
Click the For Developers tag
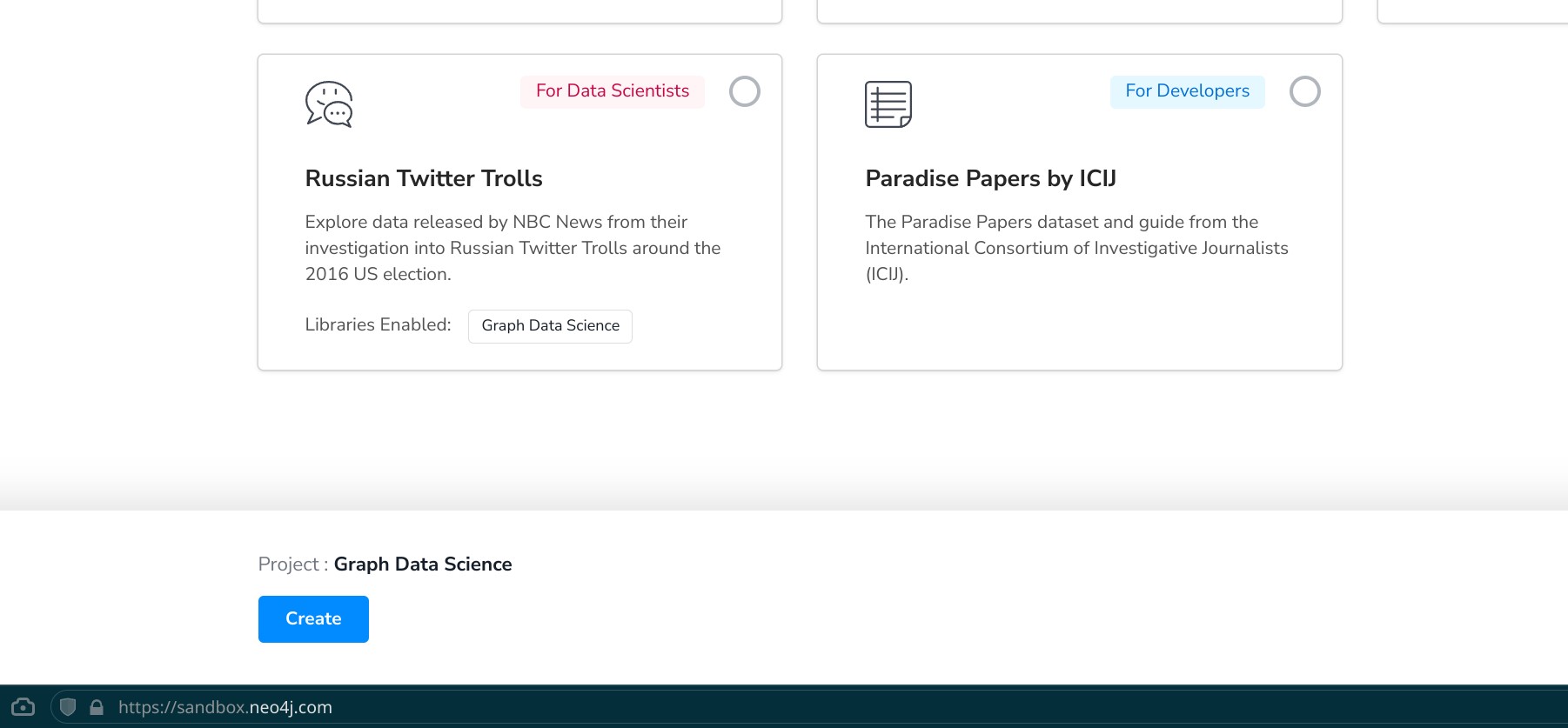[x=1187, y=91]
